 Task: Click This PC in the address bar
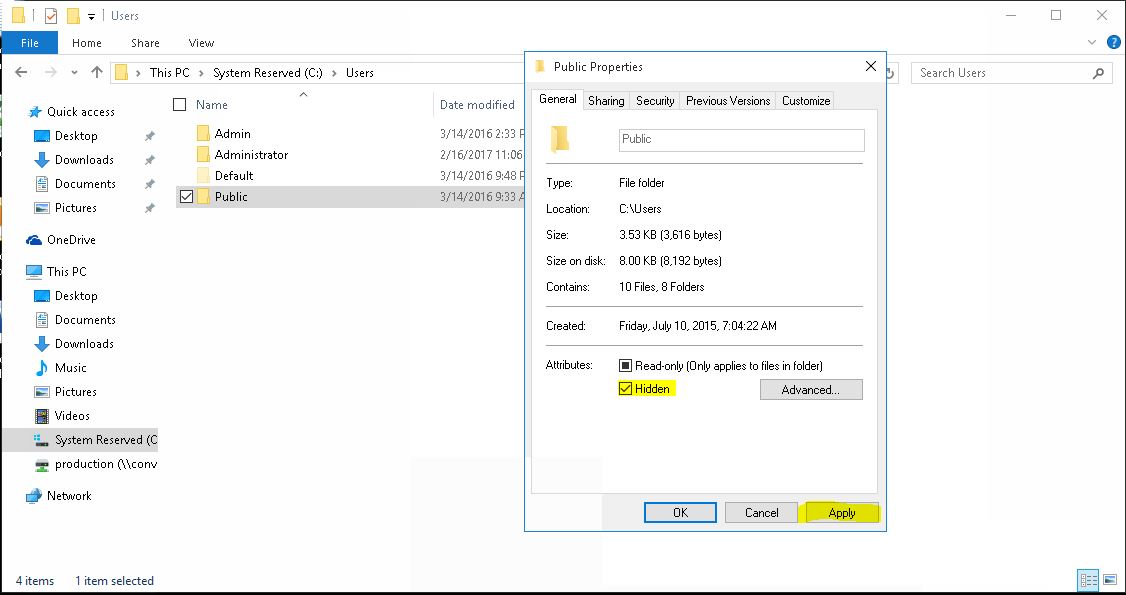click(169, 72)
